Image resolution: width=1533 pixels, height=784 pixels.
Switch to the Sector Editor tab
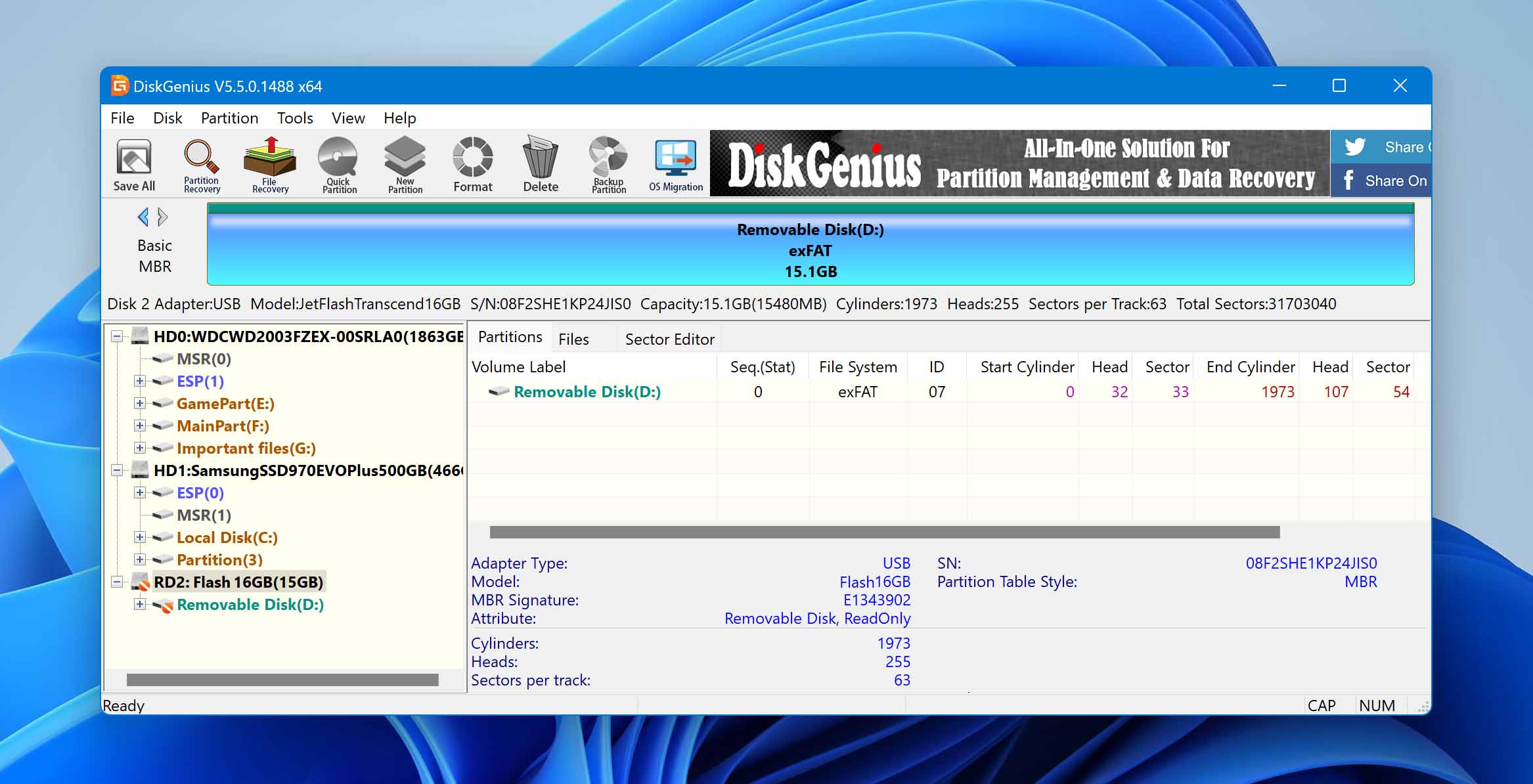coord(669,339)
